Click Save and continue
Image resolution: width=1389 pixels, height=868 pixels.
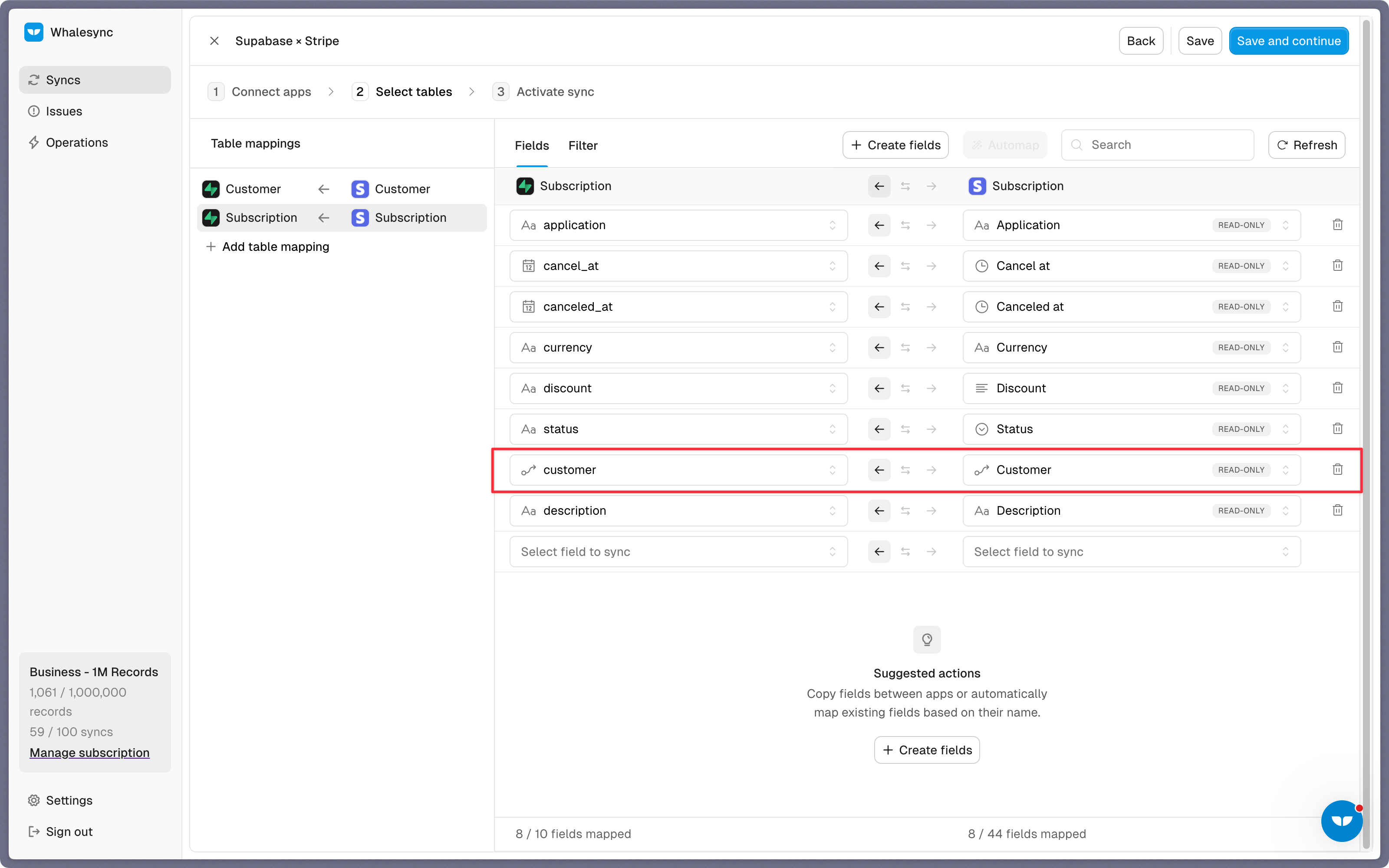coord(1289,41)
